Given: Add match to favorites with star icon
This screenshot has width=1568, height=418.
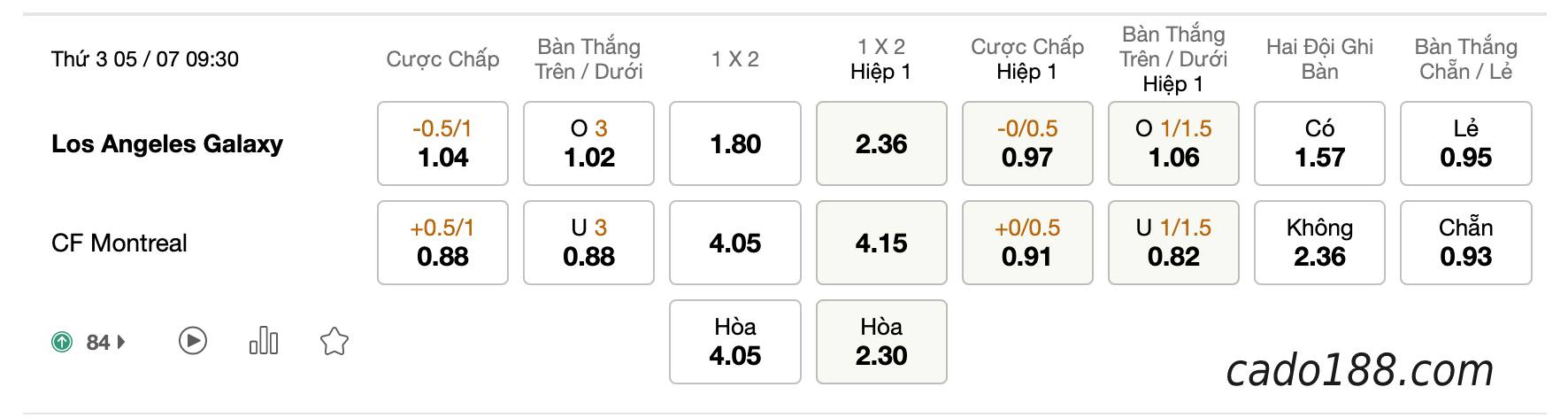Looking at the screenshot, I should 334,341.
